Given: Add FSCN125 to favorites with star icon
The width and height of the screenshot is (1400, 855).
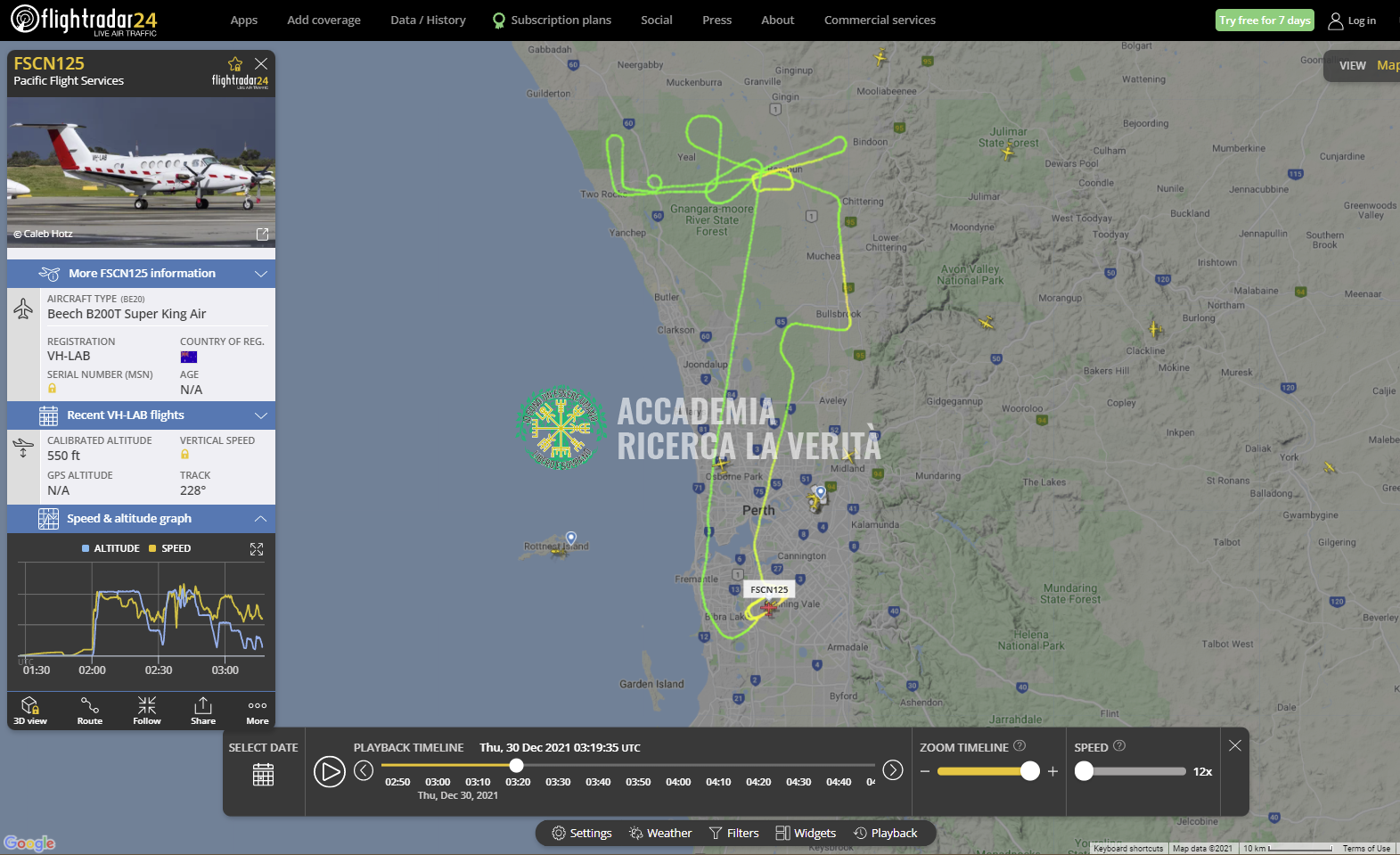Looking at the screenshot, I should [235, 64].
